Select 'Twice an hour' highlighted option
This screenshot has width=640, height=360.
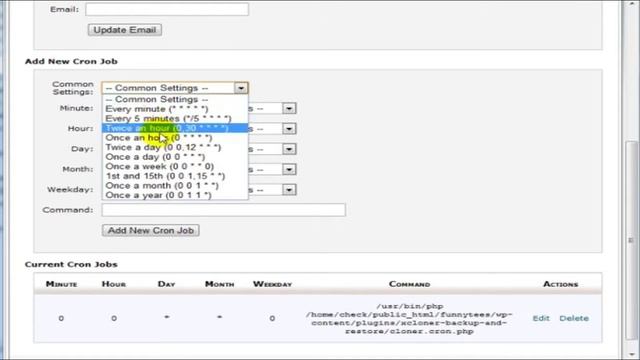click(x=175, y=128)
